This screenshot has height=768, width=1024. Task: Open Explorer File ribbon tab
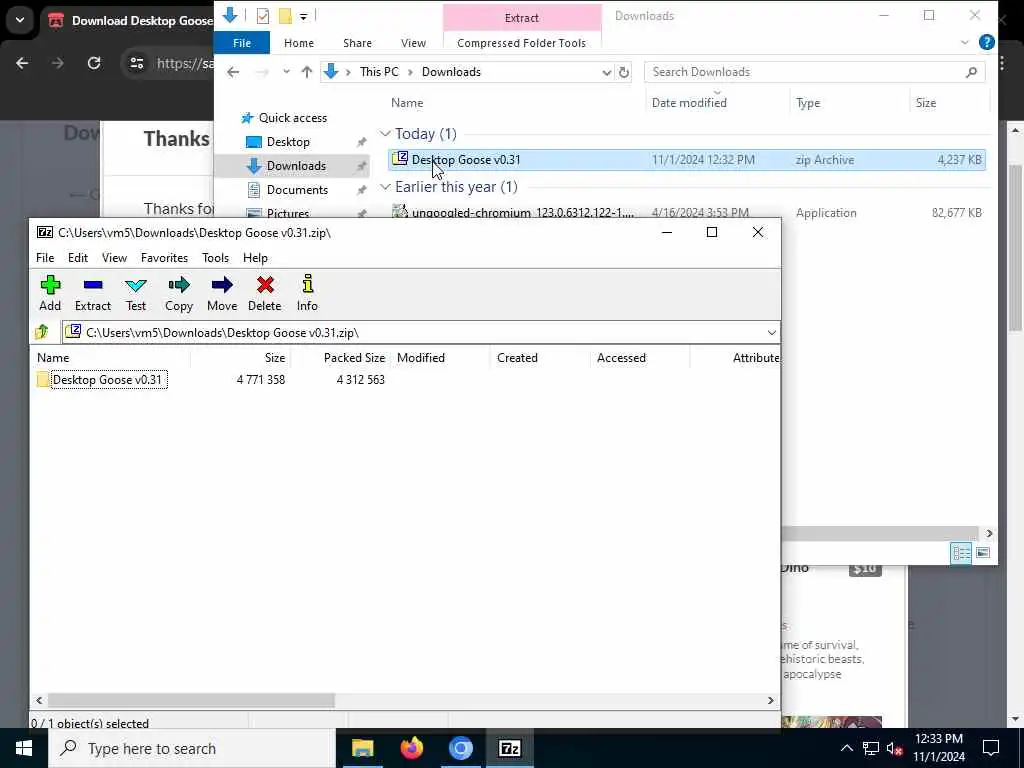(x=242, y=43)
